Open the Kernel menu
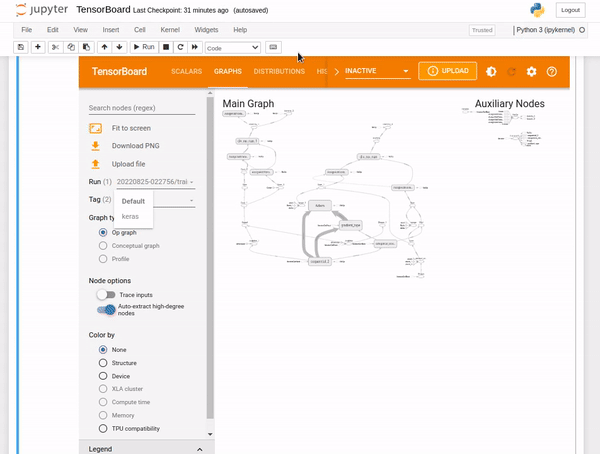The height and width of the screenshot is (454, 600). tap(170, 30)
